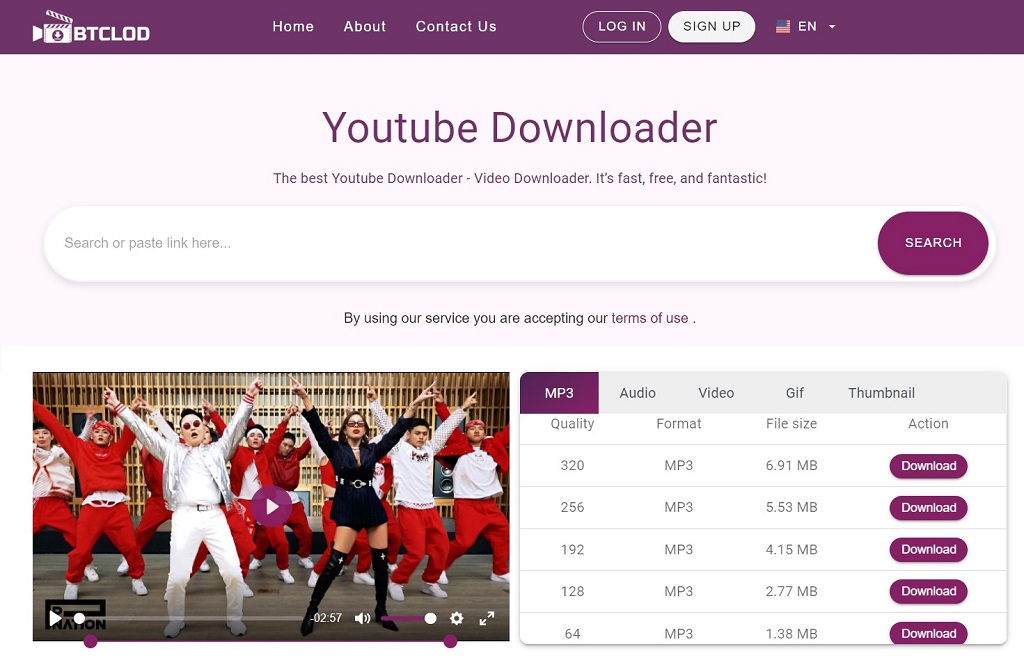Screen dimensions: 1024x662
Task: Download the 320 quality MP3
Action: tap(929, 466)
